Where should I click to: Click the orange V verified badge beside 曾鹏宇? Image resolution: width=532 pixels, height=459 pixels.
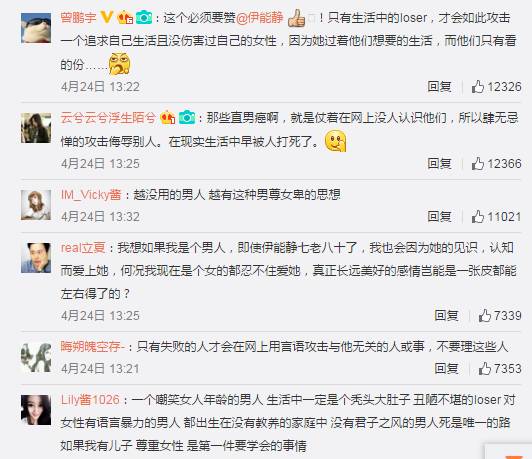107,17
